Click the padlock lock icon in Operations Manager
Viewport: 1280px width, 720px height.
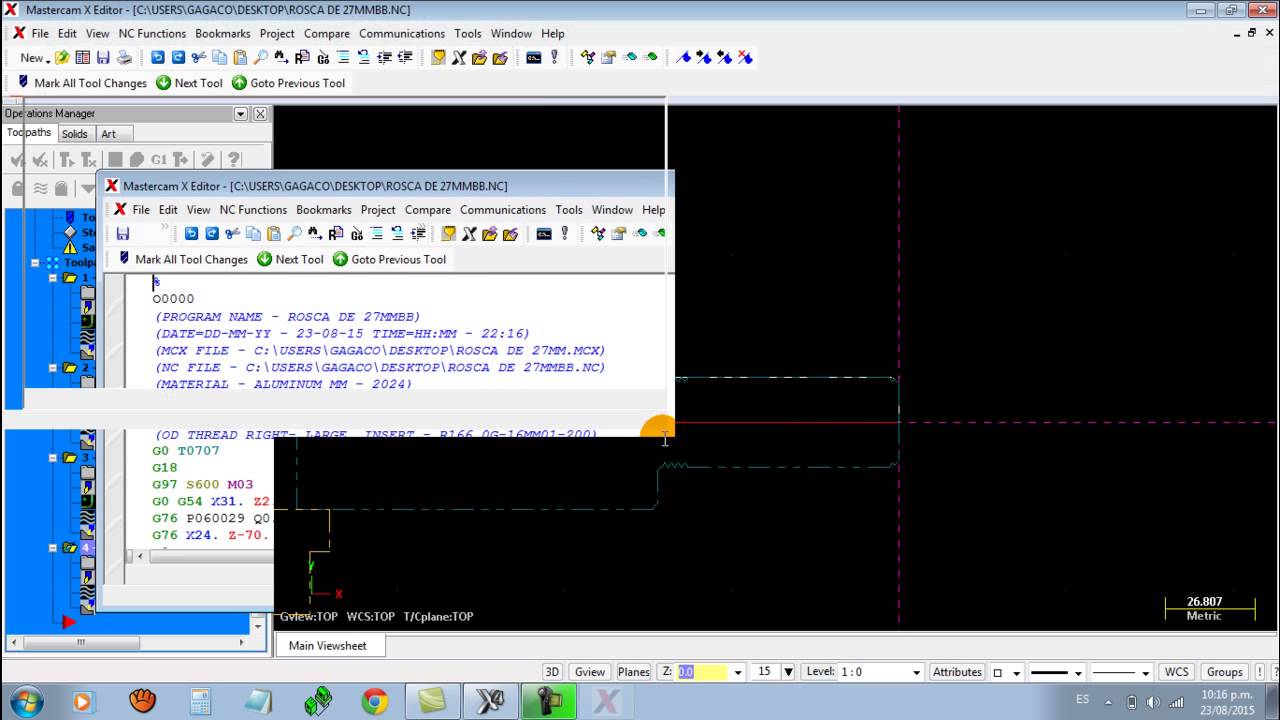pos(17,188)
